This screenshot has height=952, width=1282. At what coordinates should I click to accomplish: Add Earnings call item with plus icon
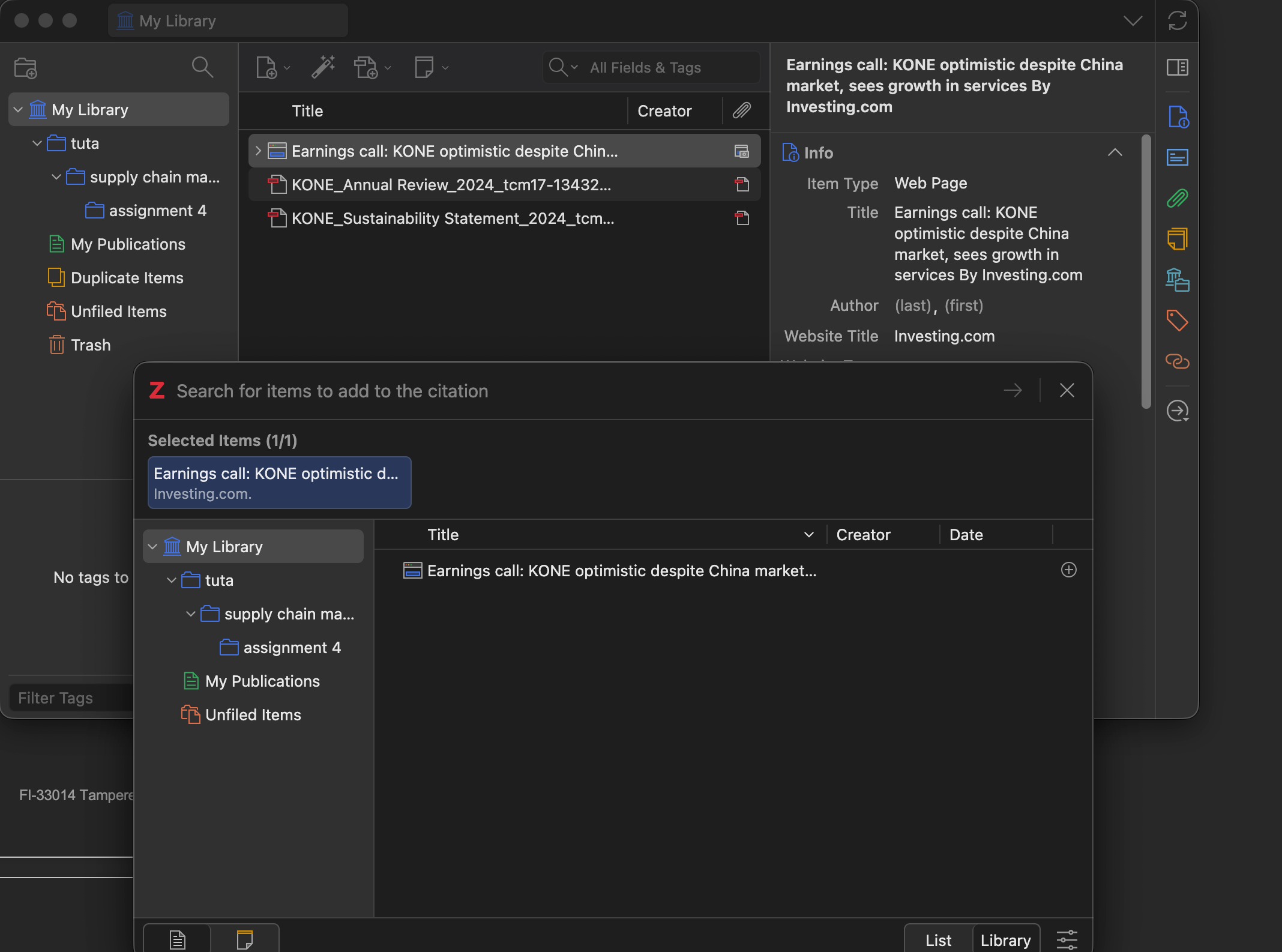point(1068,570)
